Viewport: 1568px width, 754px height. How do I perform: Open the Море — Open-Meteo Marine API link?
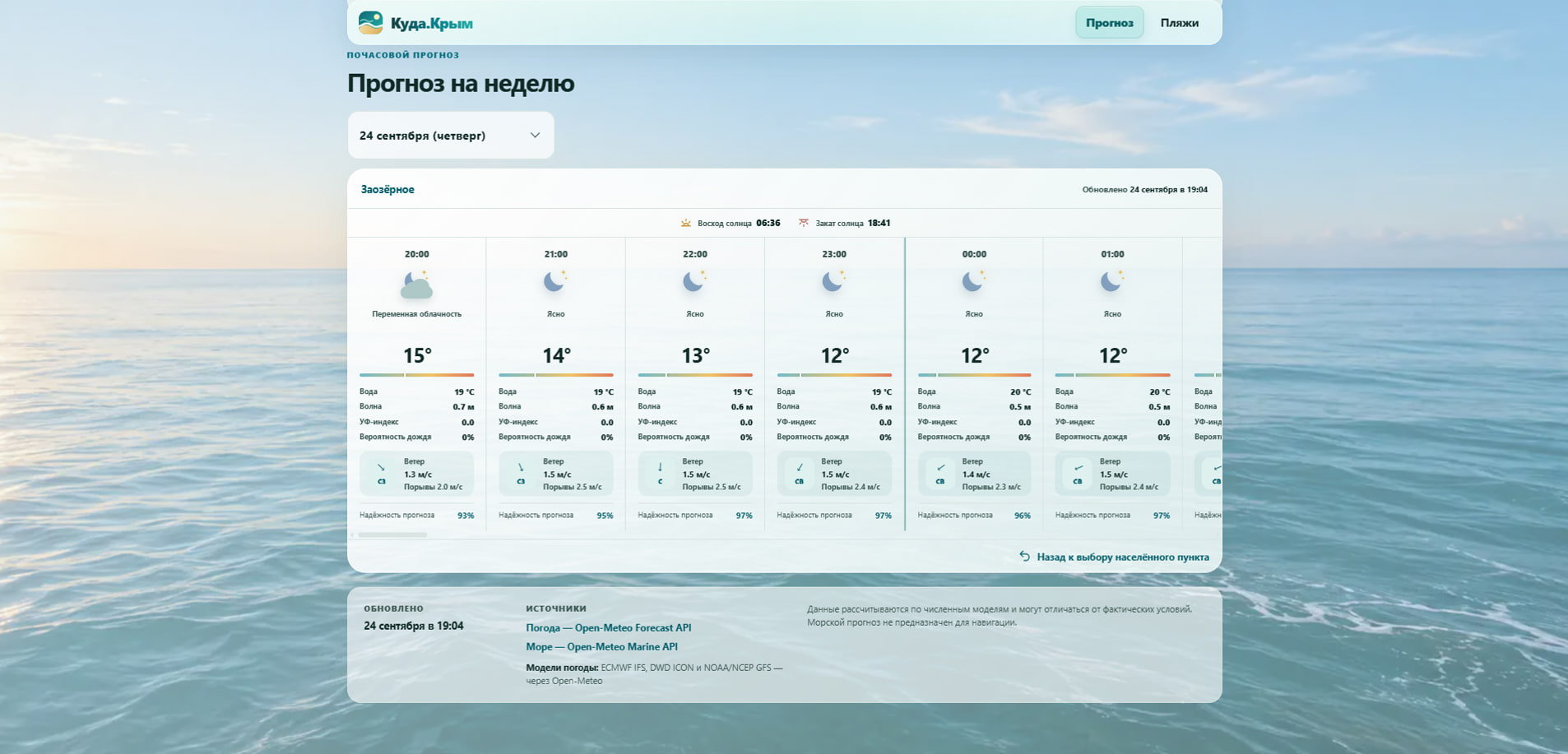(x=602, y=646)
